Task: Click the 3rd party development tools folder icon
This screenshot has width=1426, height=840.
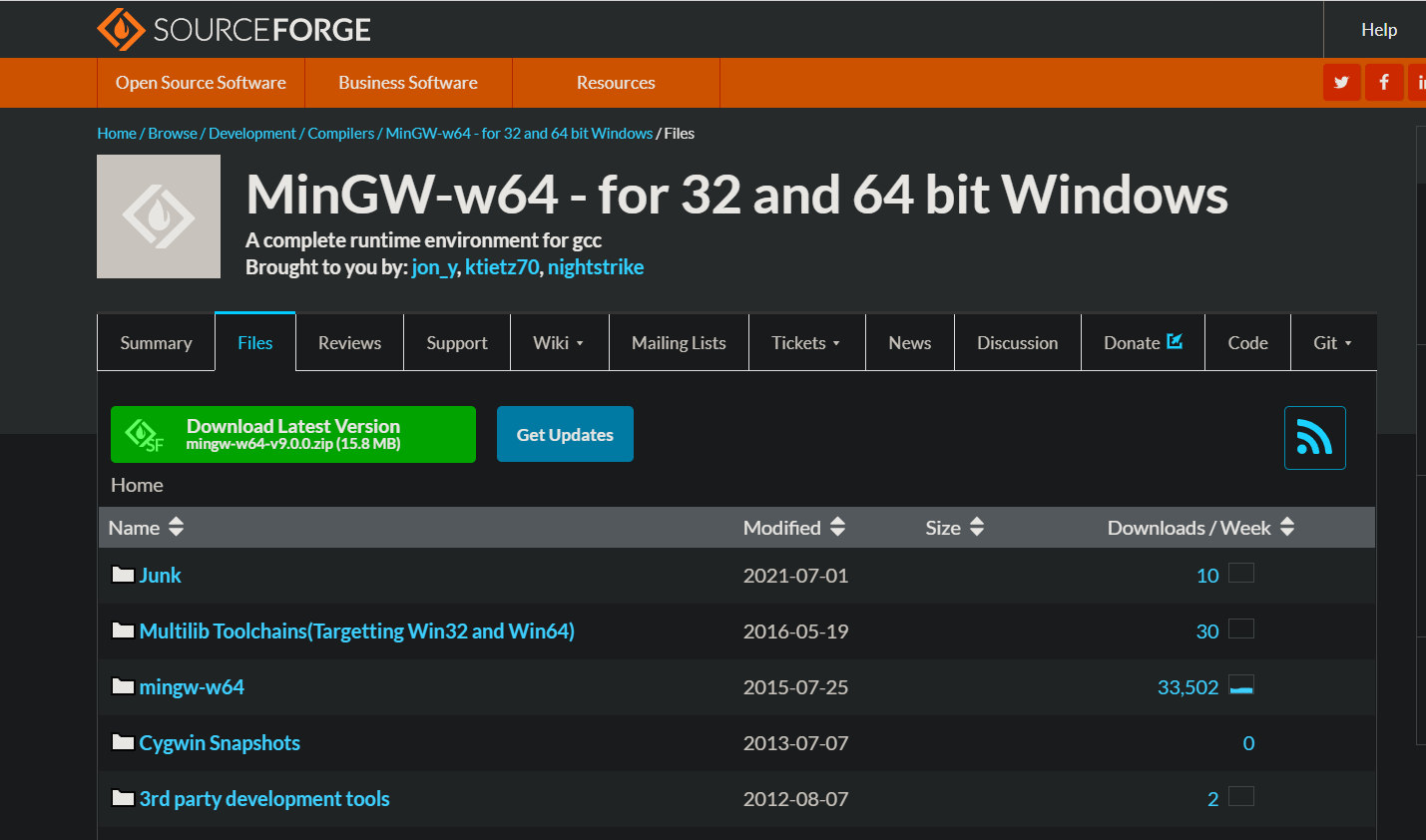Action: [124, 798]
